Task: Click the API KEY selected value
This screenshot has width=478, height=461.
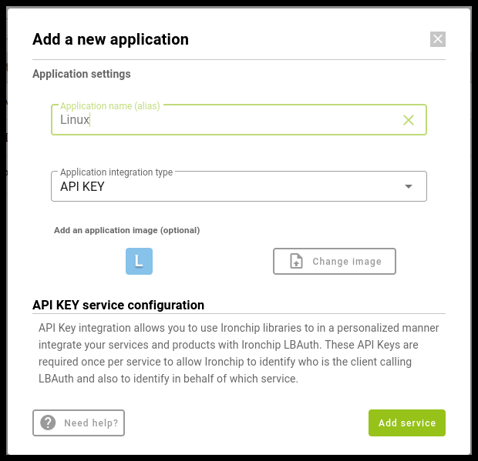Action: 82,186
